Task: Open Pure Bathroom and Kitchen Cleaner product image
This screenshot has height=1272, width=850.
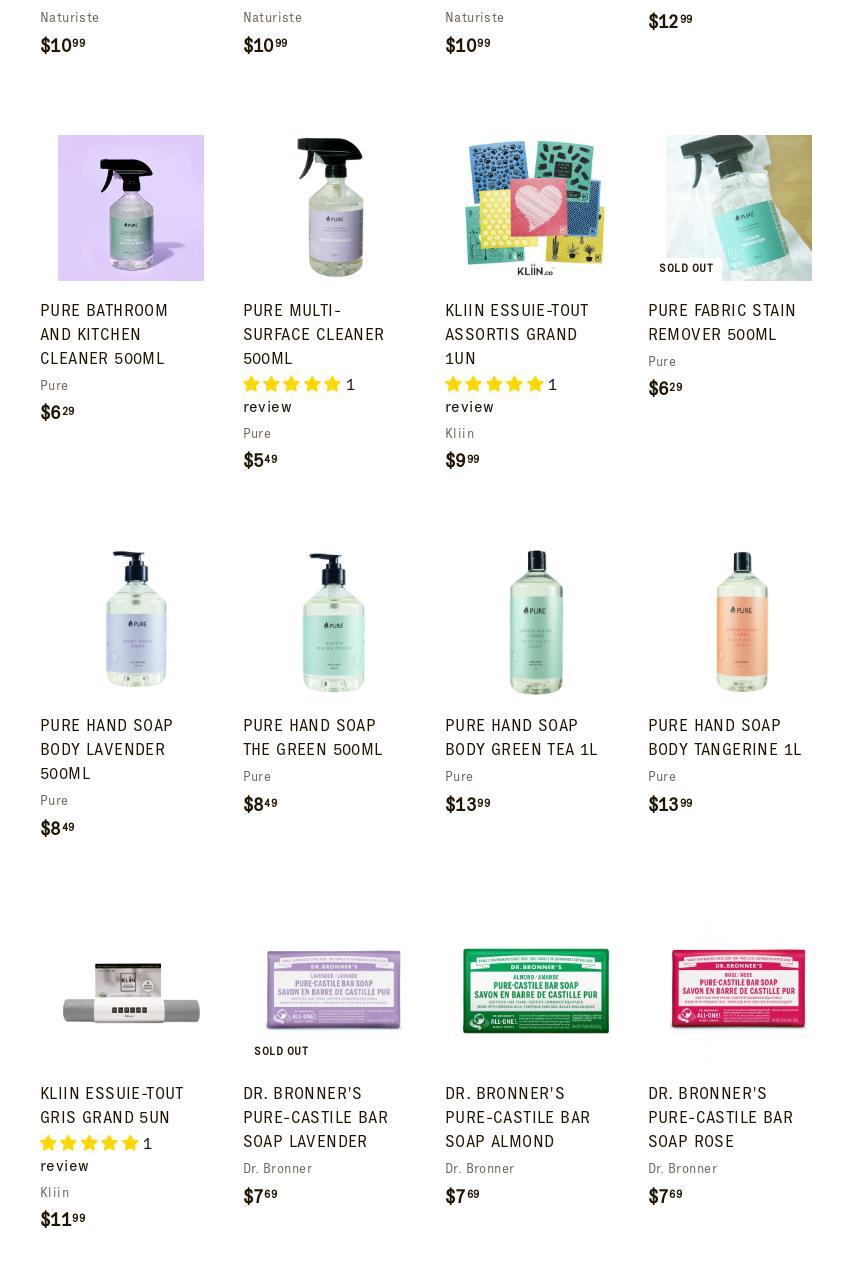Action: pos(131,208)
